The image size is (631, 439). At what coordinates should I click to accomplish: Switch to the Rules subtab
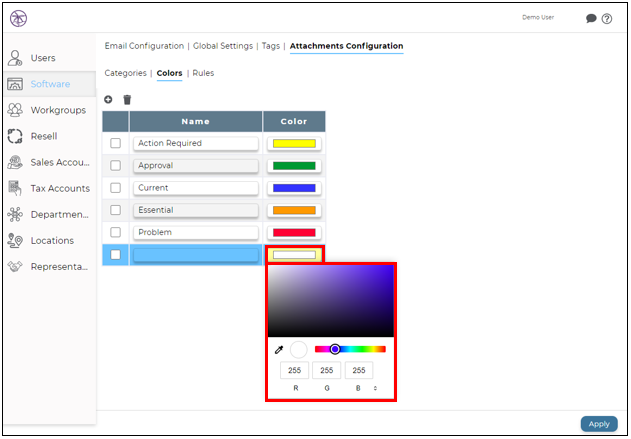203,73
